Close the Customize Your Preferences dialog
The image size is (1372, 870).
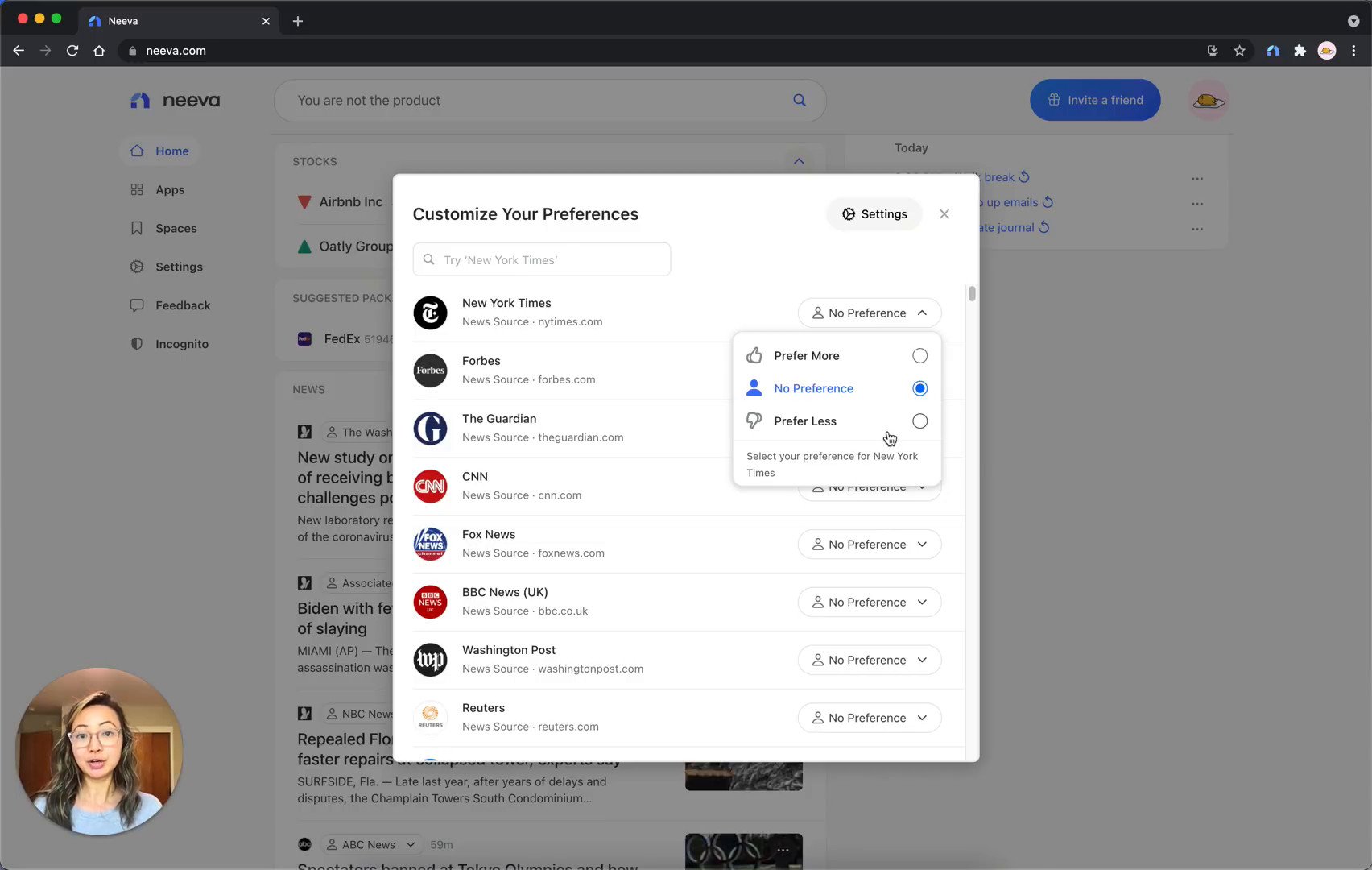click(944, 214)
